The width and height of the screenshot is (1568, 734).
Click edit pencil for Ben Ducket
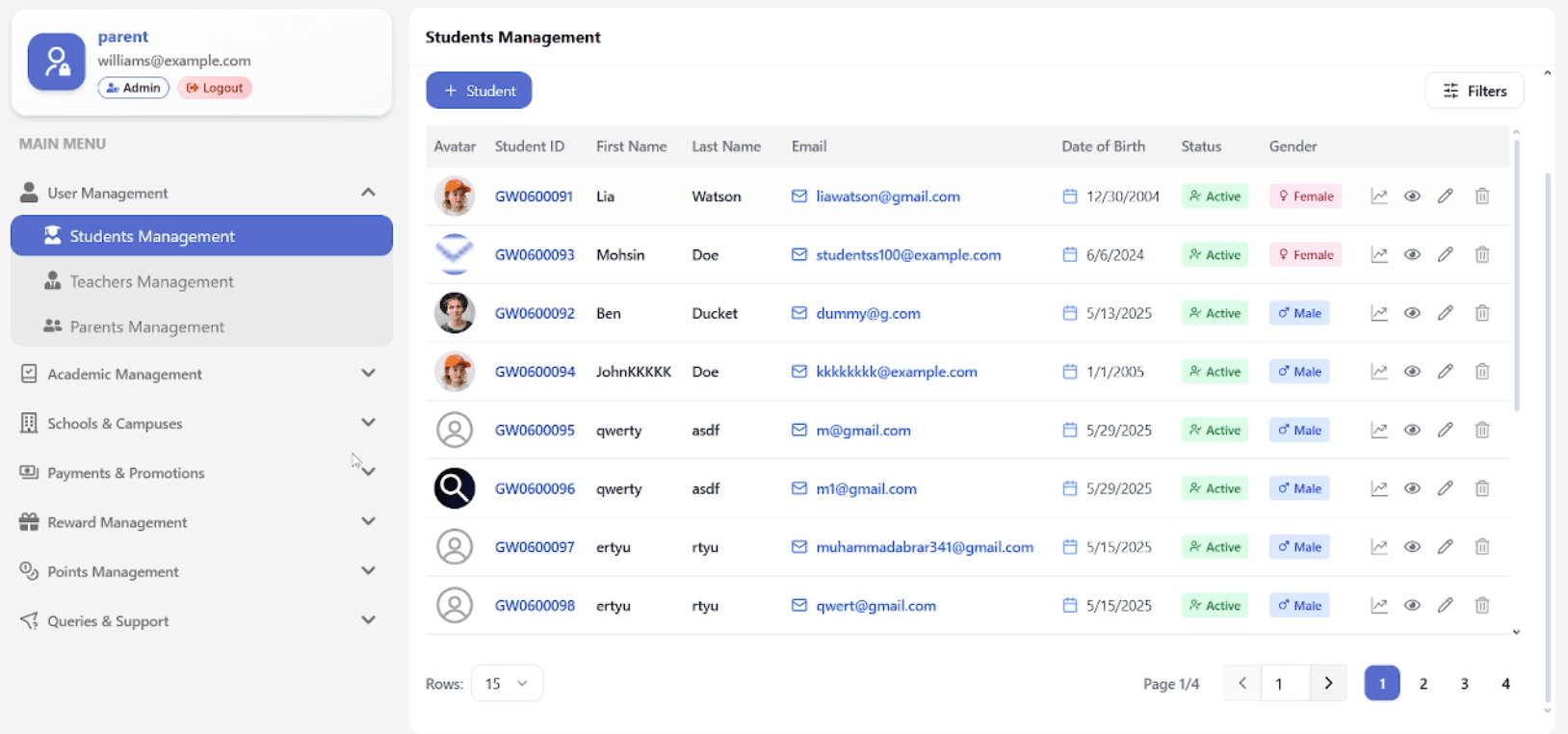(1445, 313)
